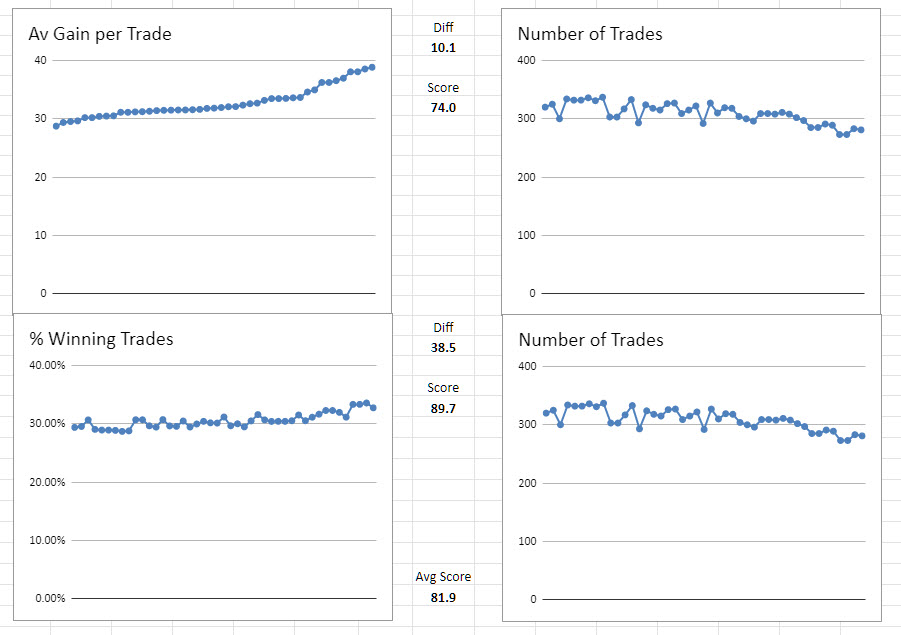Select the 30.00% axis label
Image resolution: width=901 pixels, height=635 pixels.
(x=46, y=424)
